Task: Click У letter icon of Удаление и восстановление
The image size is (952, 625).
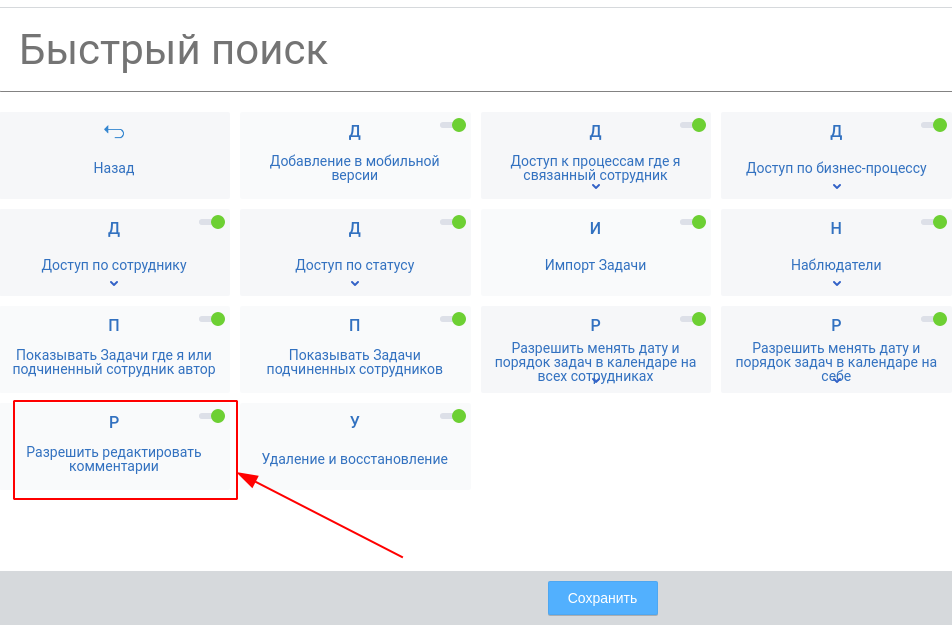Action: [355, 422]
